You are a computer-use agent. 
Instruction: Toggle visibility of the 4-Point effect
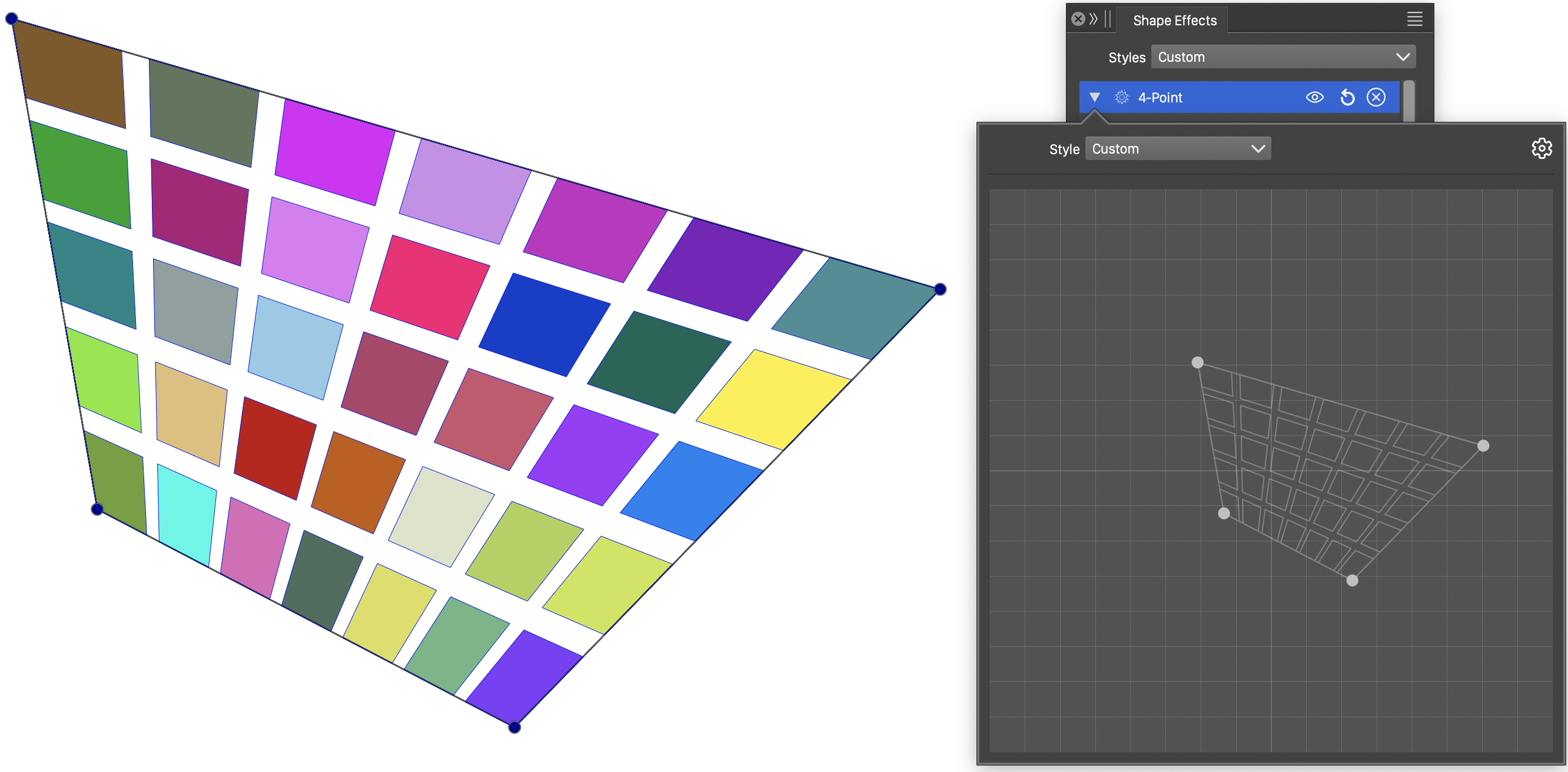[x=1314, y=97]
